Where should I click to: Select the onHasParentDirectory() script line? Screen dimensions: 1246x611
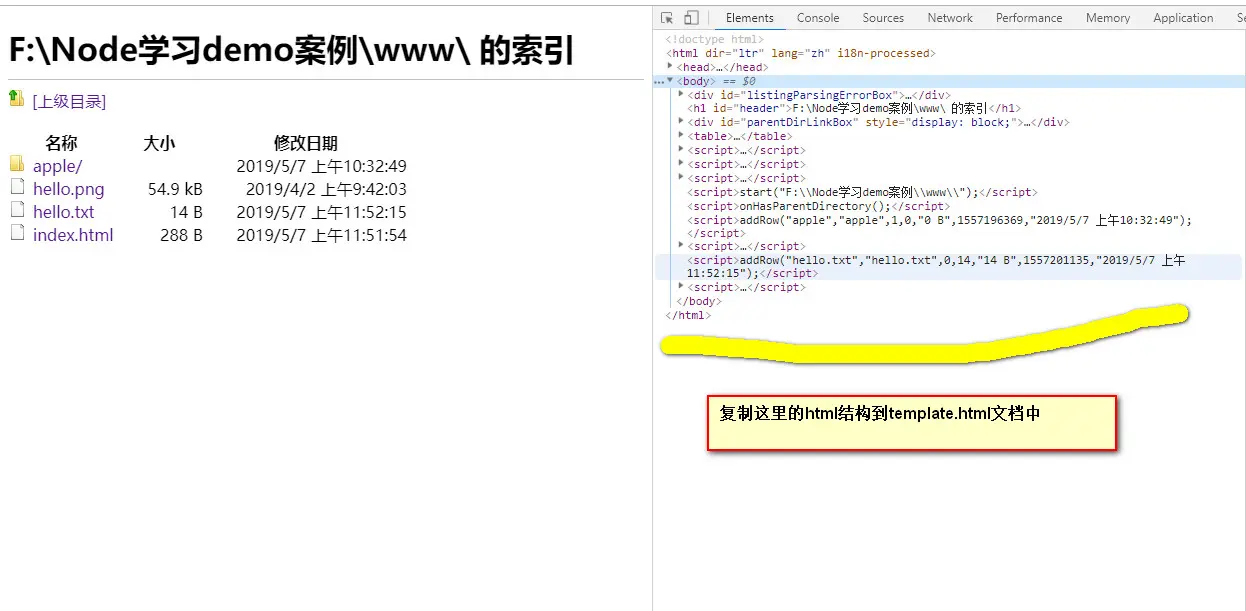tap(818, 206)
